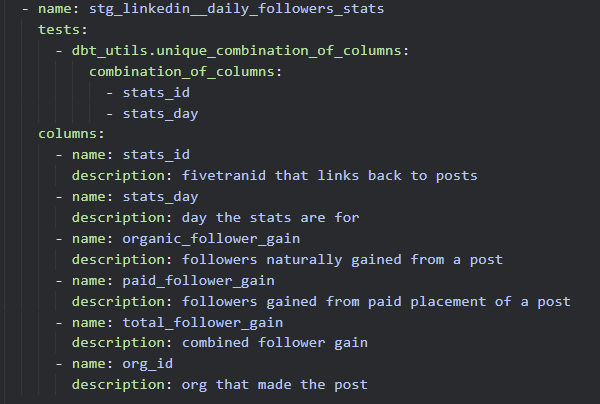Screen dimensions: 600x404
Task: Click the 'org that made the post' text
Action: pos(274,385)
